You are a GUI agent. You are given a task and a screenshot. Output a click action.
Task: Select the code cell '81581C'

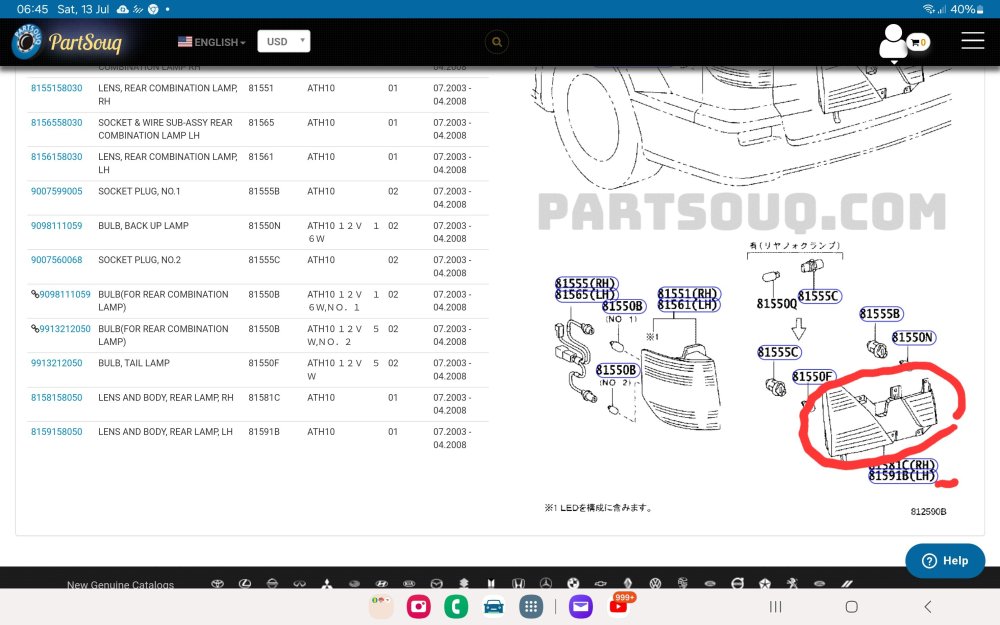coord(264,397)
